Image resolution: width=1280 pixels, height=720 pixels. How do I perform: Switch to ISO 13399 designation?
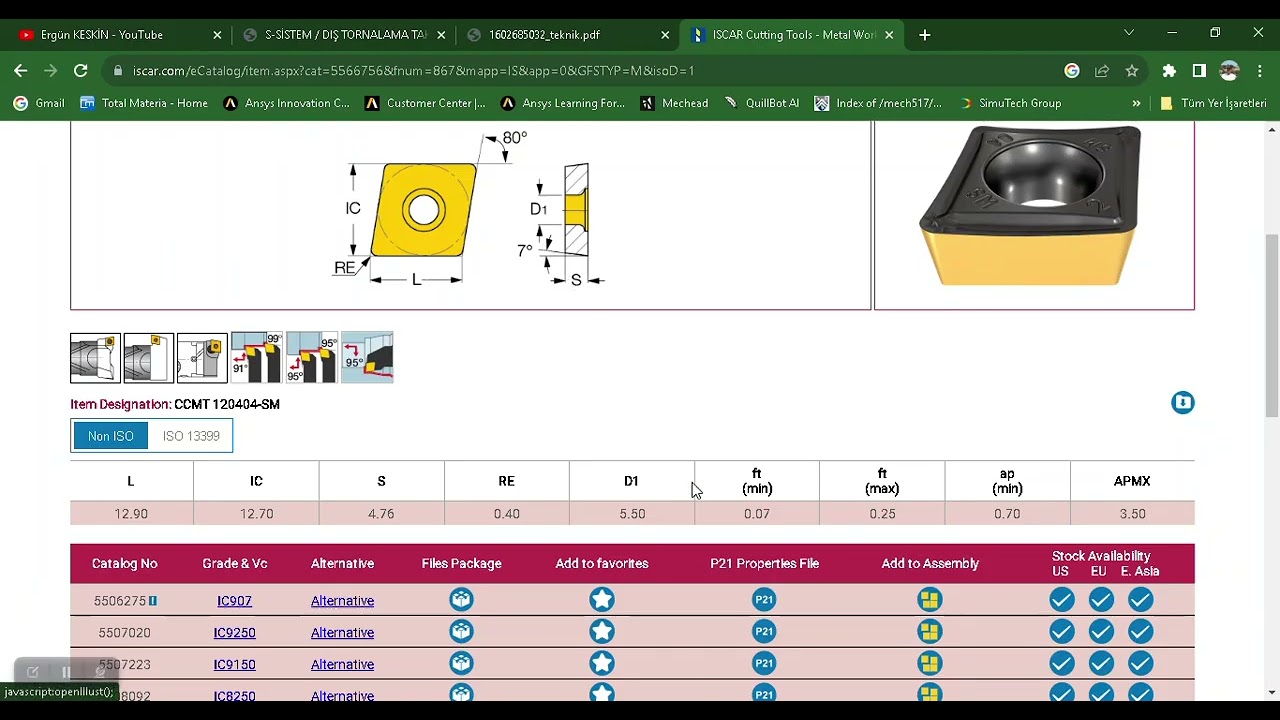point(191,436)
